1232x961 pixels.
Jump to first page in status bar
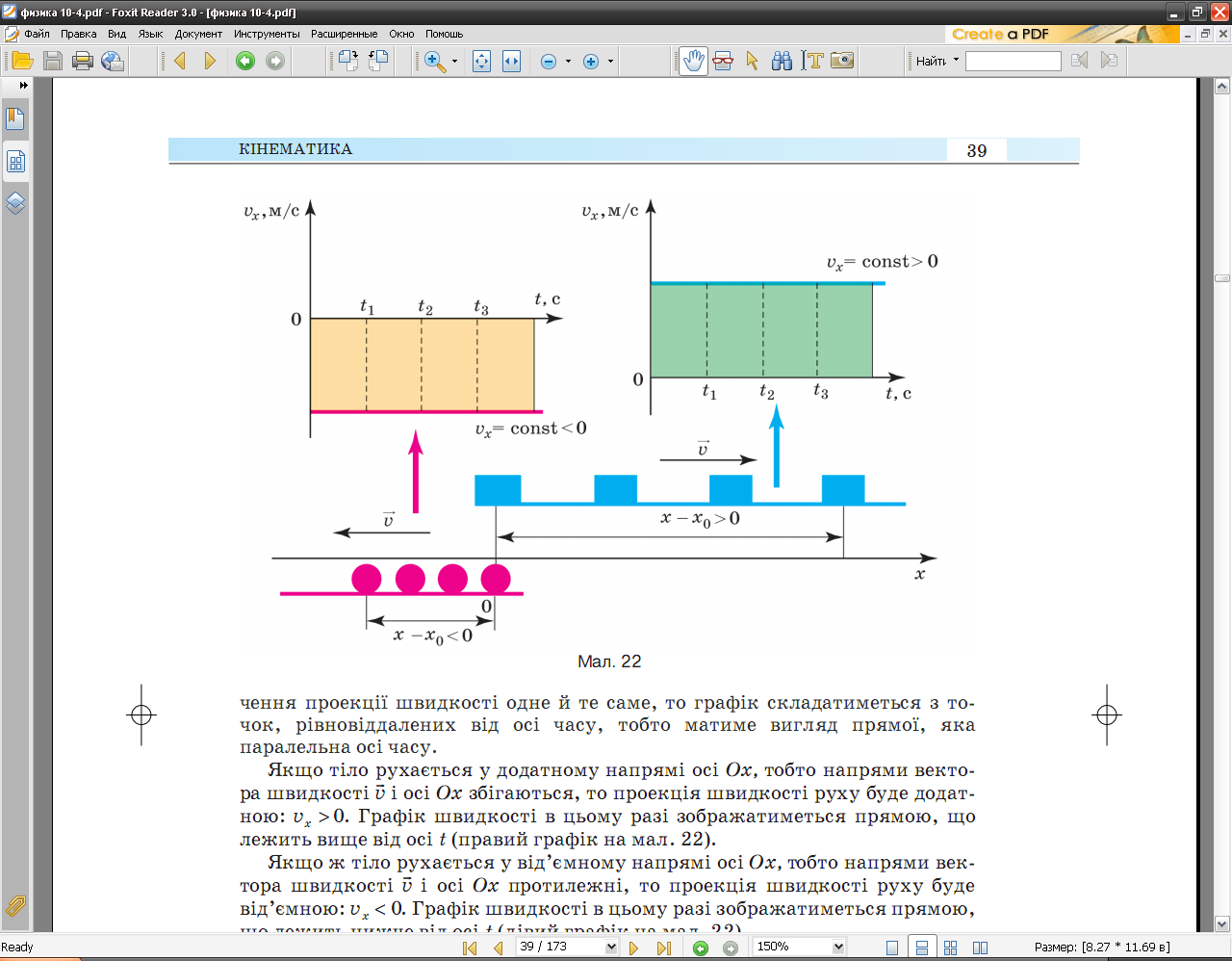coord(470,948)
